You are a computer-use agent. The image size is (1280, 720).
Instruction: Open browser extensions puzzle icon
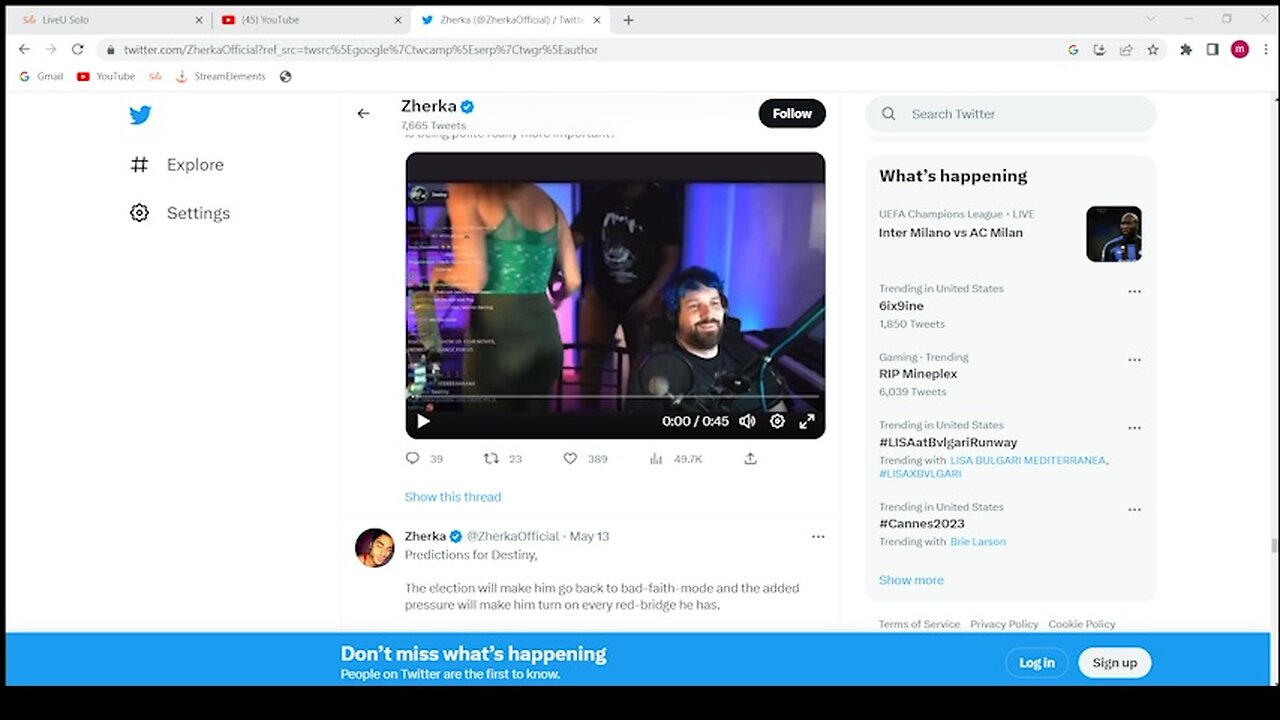click(1186, 49)
